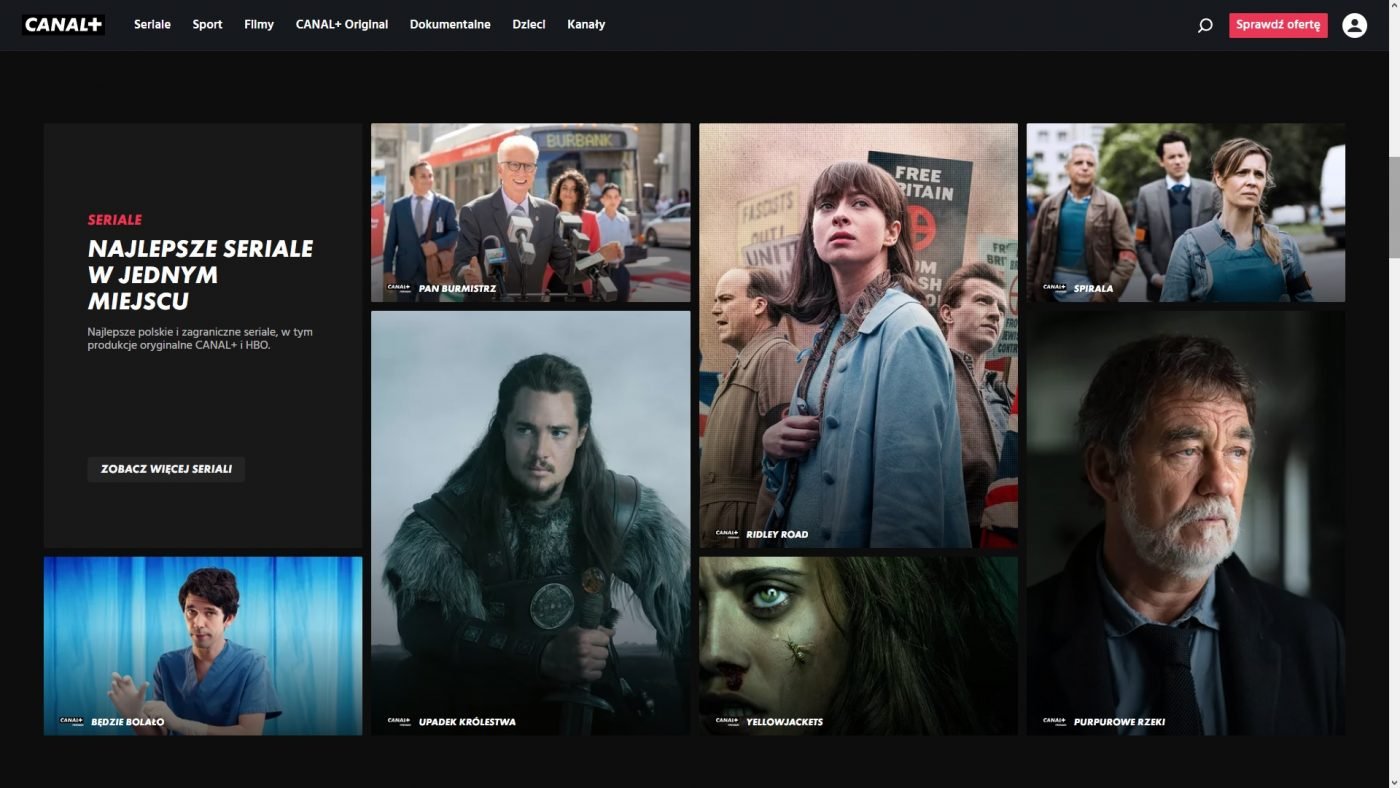Go to the CANAL+ logo homepage
1400x788 pixels.
pyautogui.click(x=63, y=25)
